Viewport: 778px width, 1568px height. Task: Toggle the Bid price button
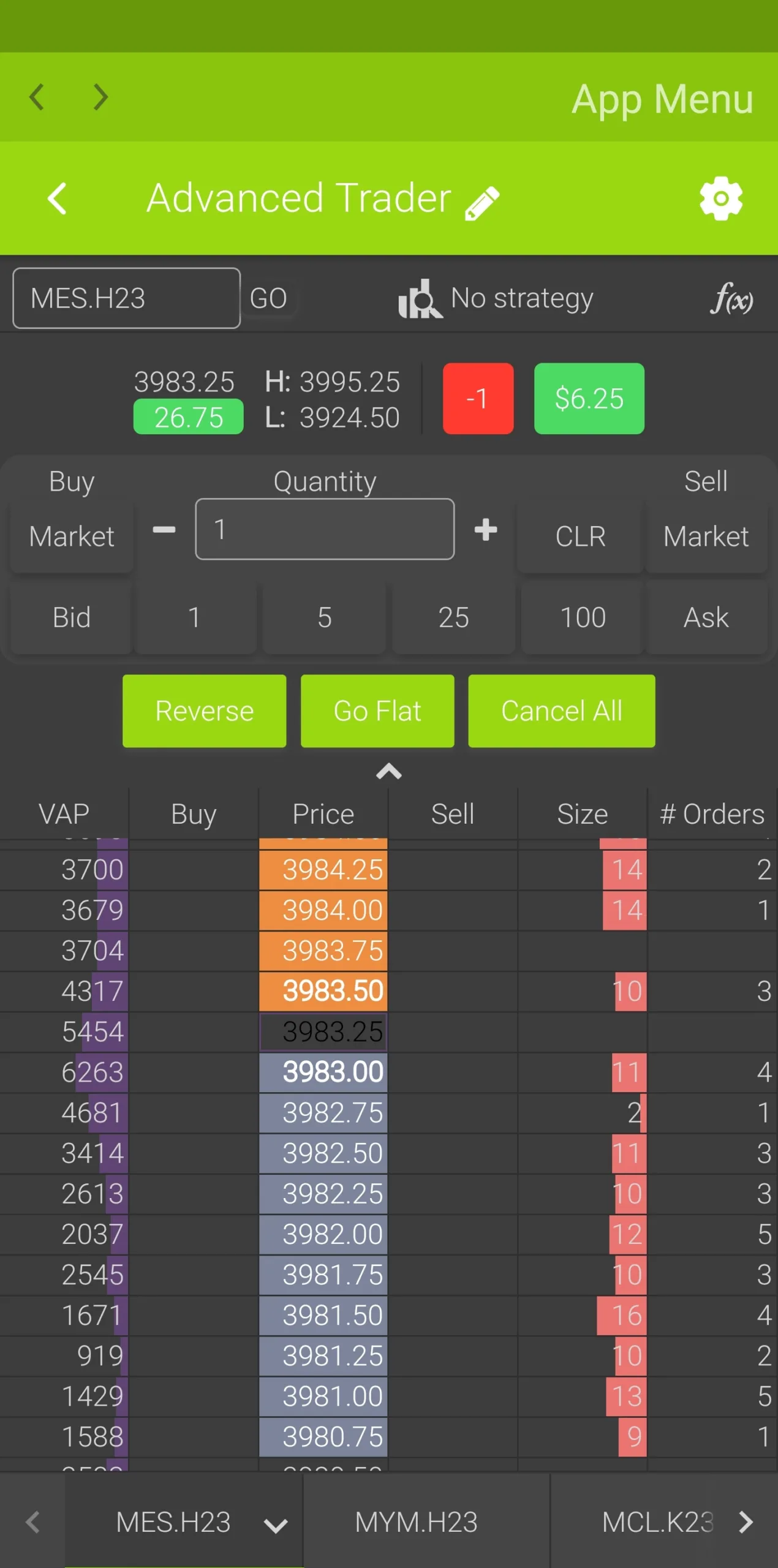(72, 617)
